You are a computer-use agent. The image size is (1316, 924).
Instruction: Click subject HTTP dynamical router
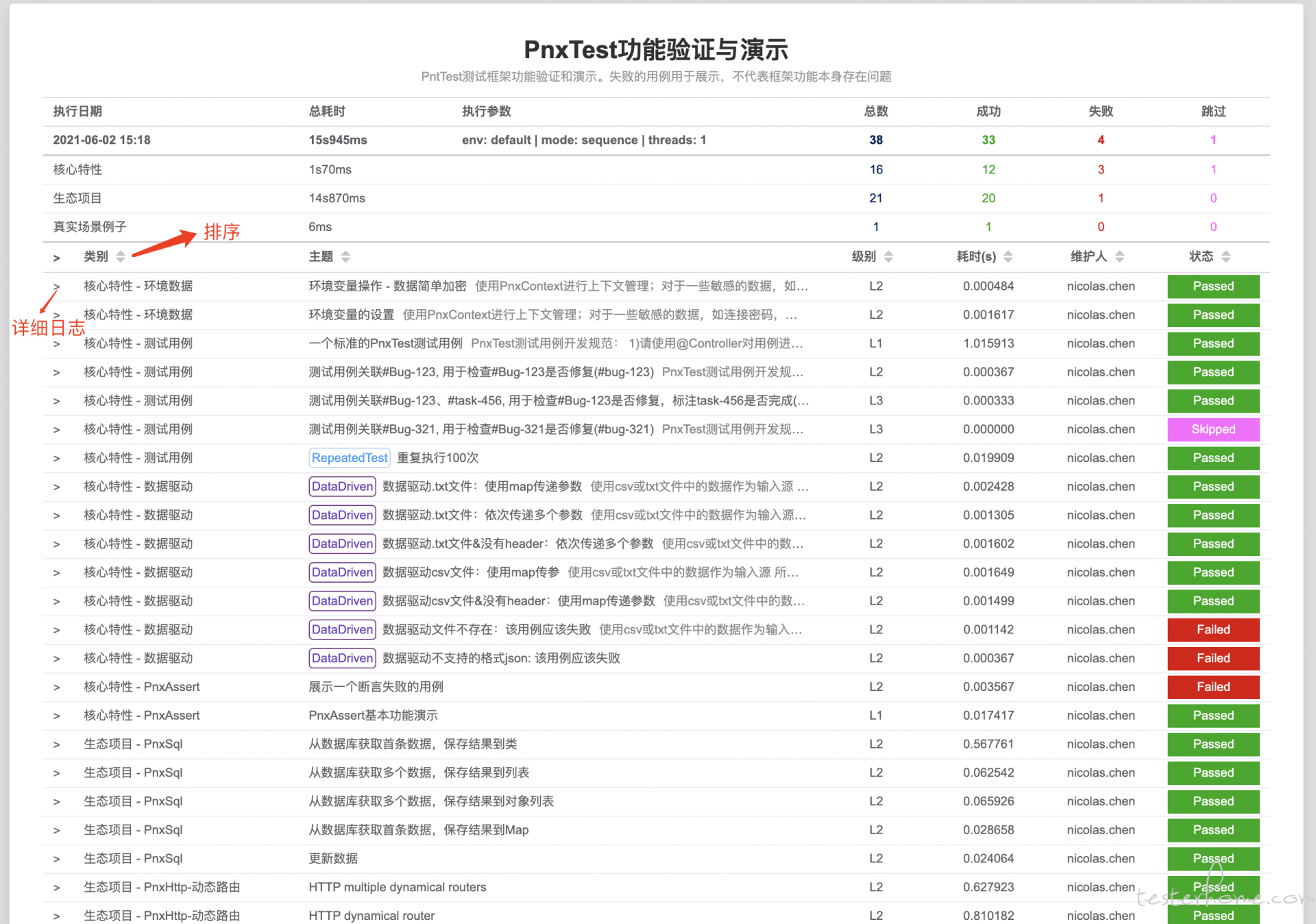pos(371,916)
